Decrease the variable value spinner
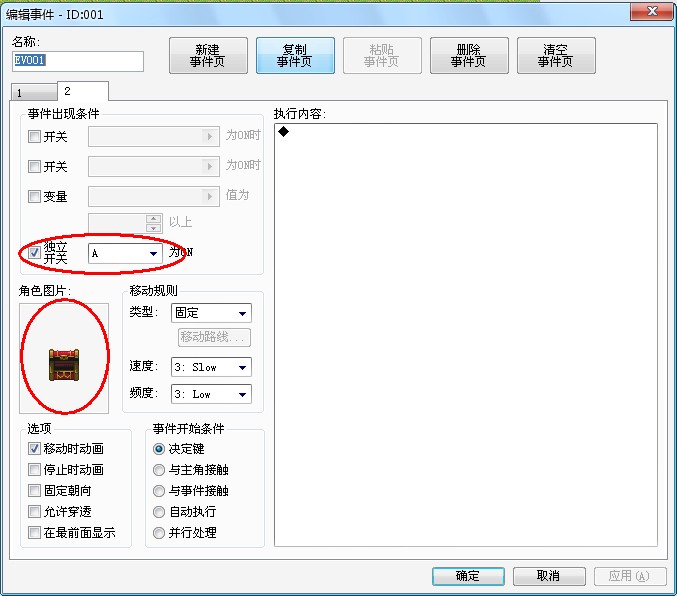 (x=154, y=228)
